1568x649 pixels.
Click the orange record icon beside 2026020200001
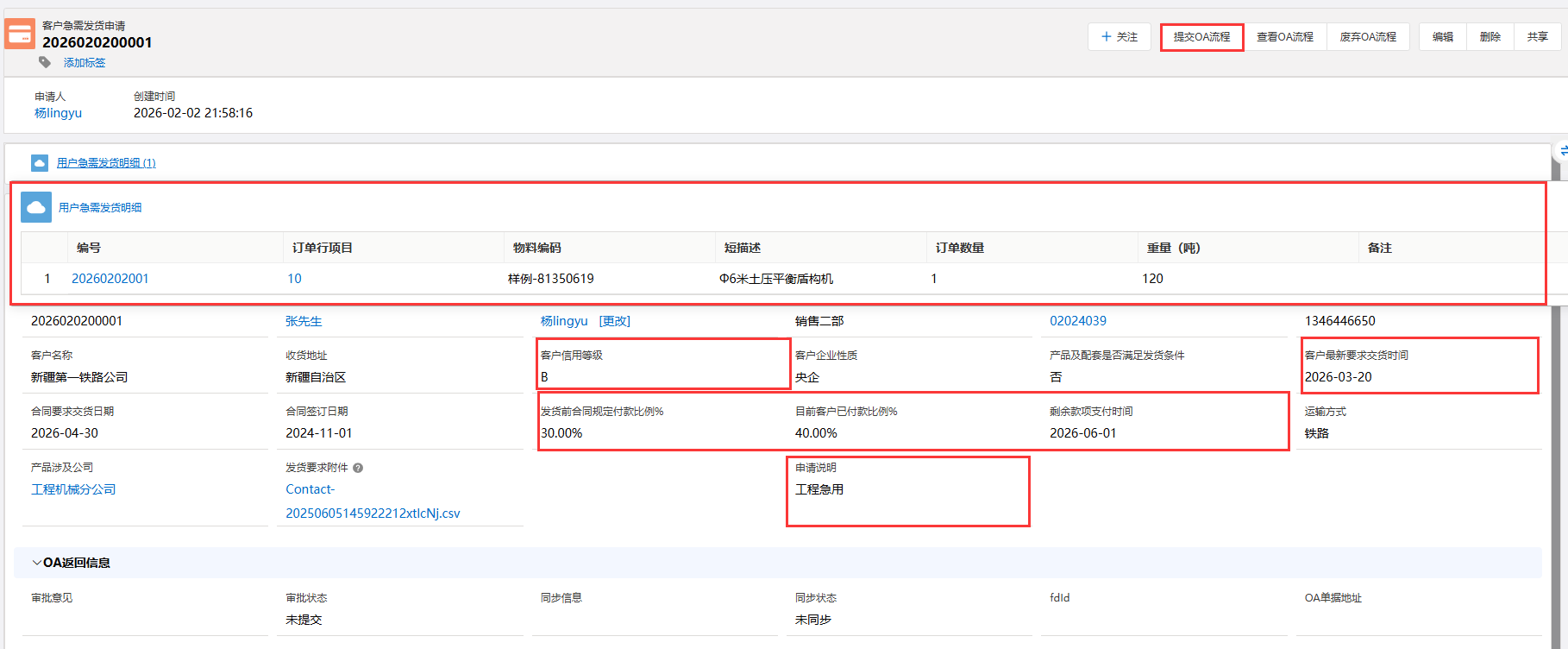tap(20, 35)
